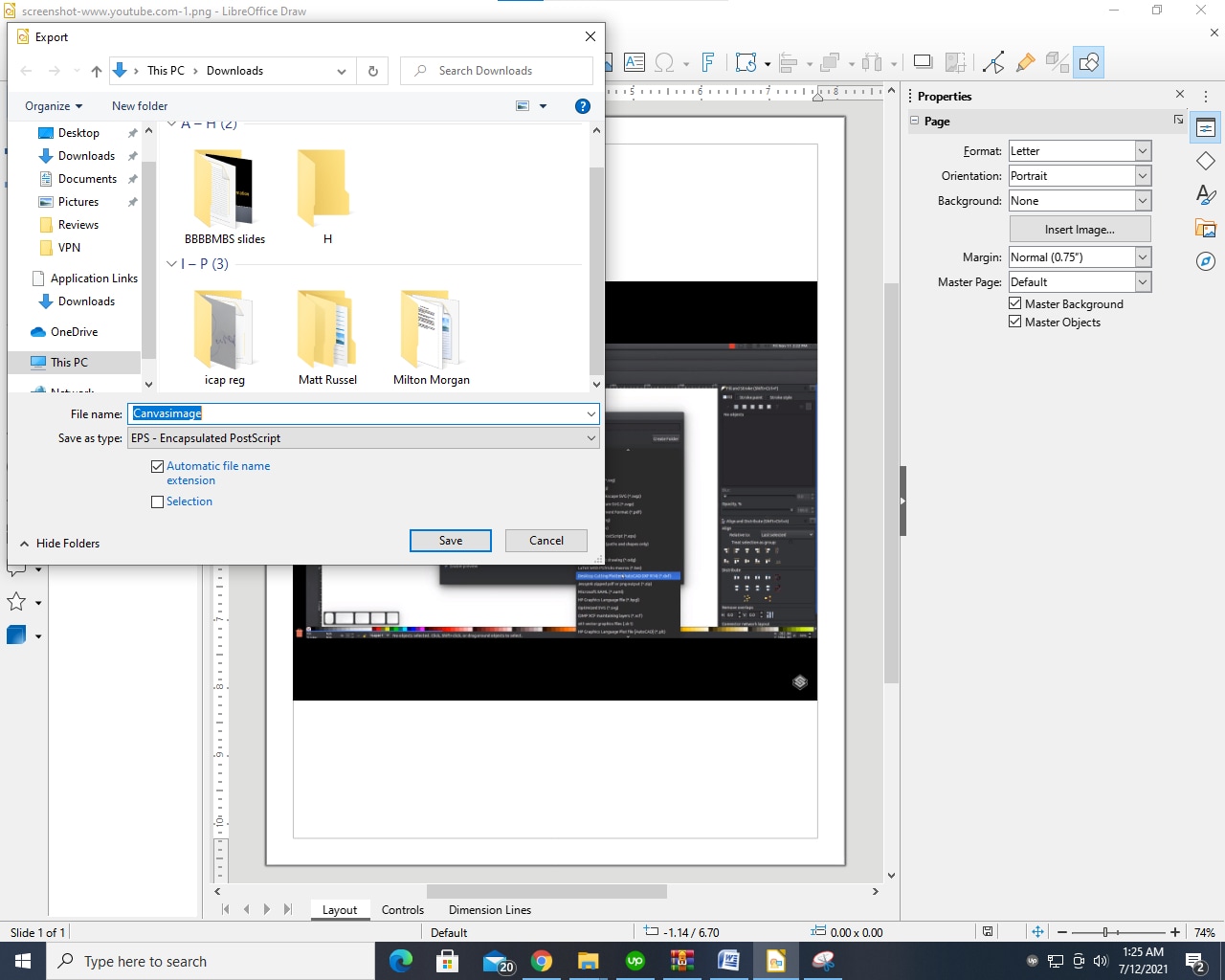
Task: Open the sidebar Properties deck
Action: coord(1206,127)
